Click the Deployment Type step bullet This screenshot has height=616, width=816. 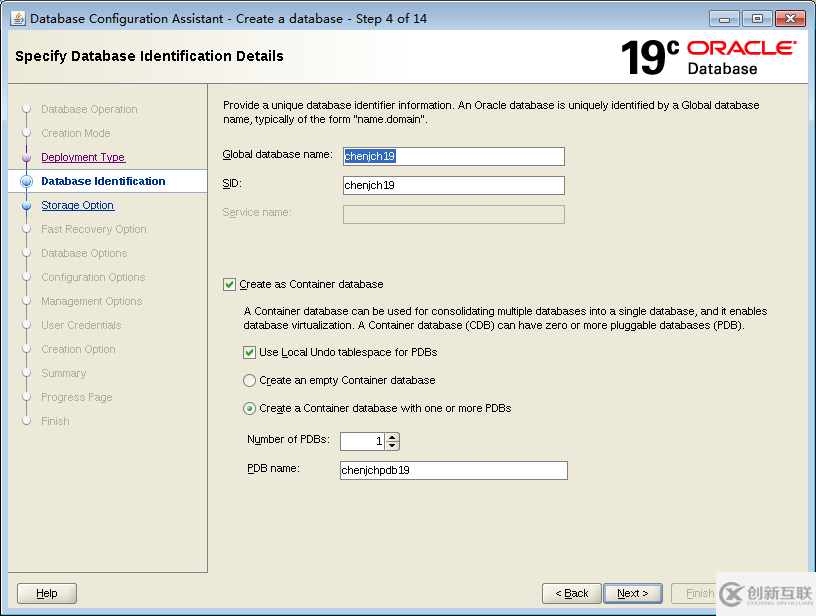(27, 157)
